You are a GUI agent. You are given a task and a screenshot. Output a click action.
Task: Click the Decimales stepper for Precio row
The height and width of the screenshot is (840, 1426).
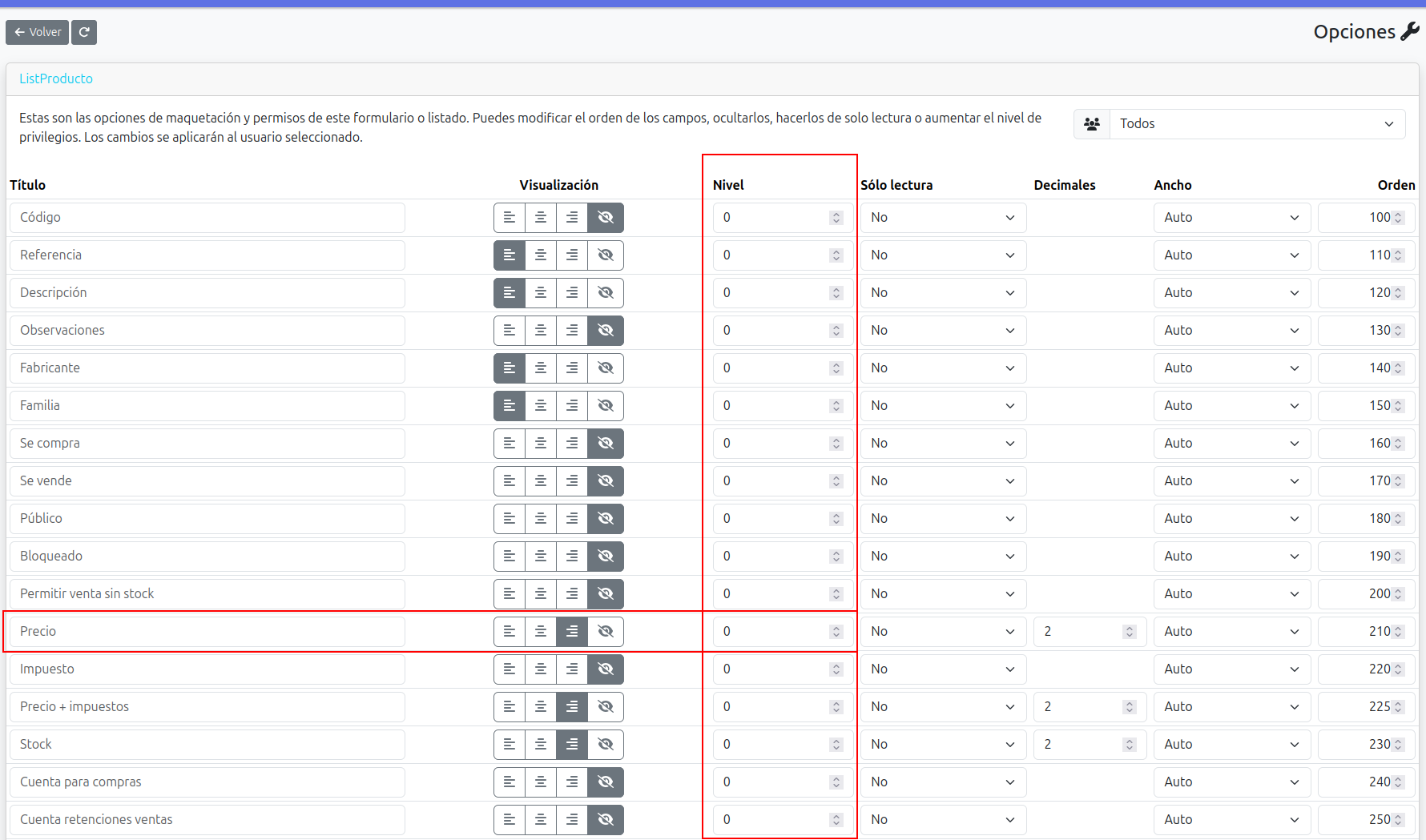click(1130, 632)
